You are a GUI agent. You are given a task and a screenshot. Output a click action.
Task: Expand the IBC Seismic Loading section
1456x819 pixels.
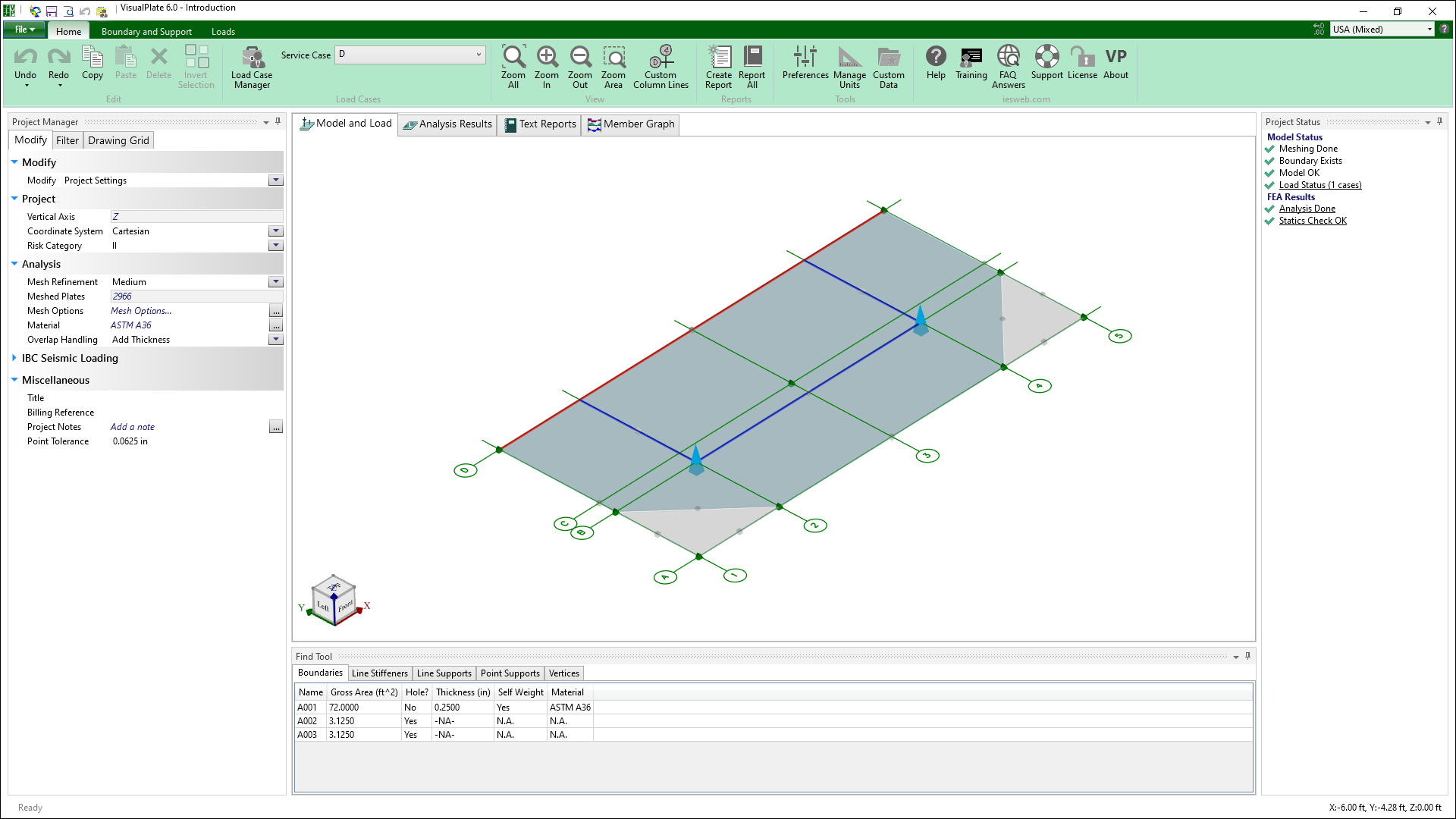pos(14,358)
